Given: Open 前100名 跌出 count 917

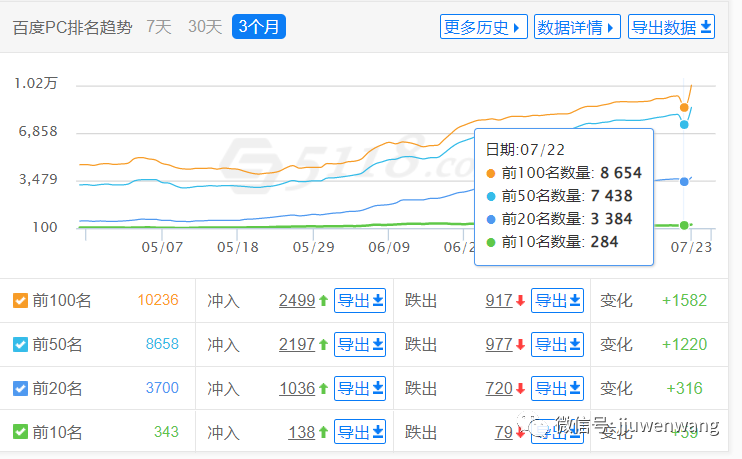Looking at the screenshot, I should (x=499, y=300).
